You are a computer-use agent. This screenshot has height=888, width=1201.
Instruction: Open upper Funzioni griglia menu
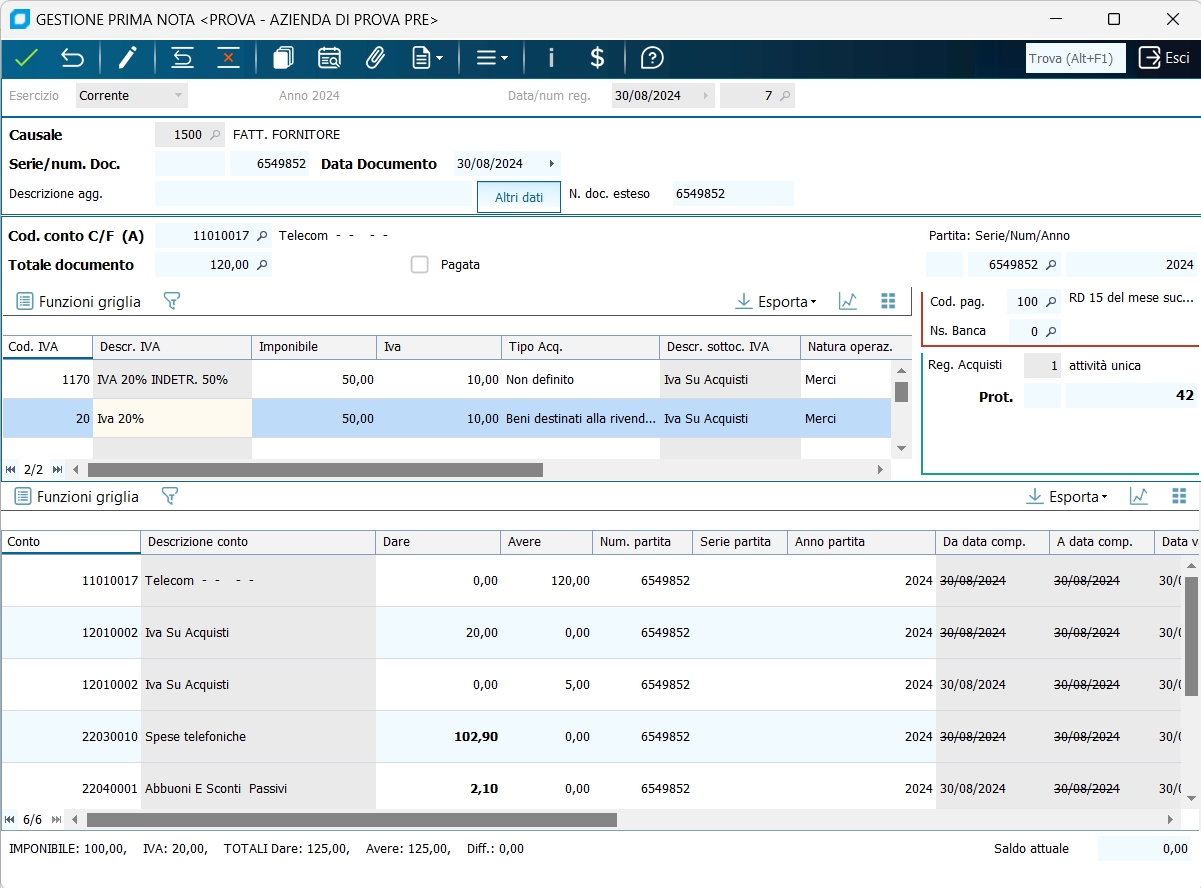coord(79,301)
